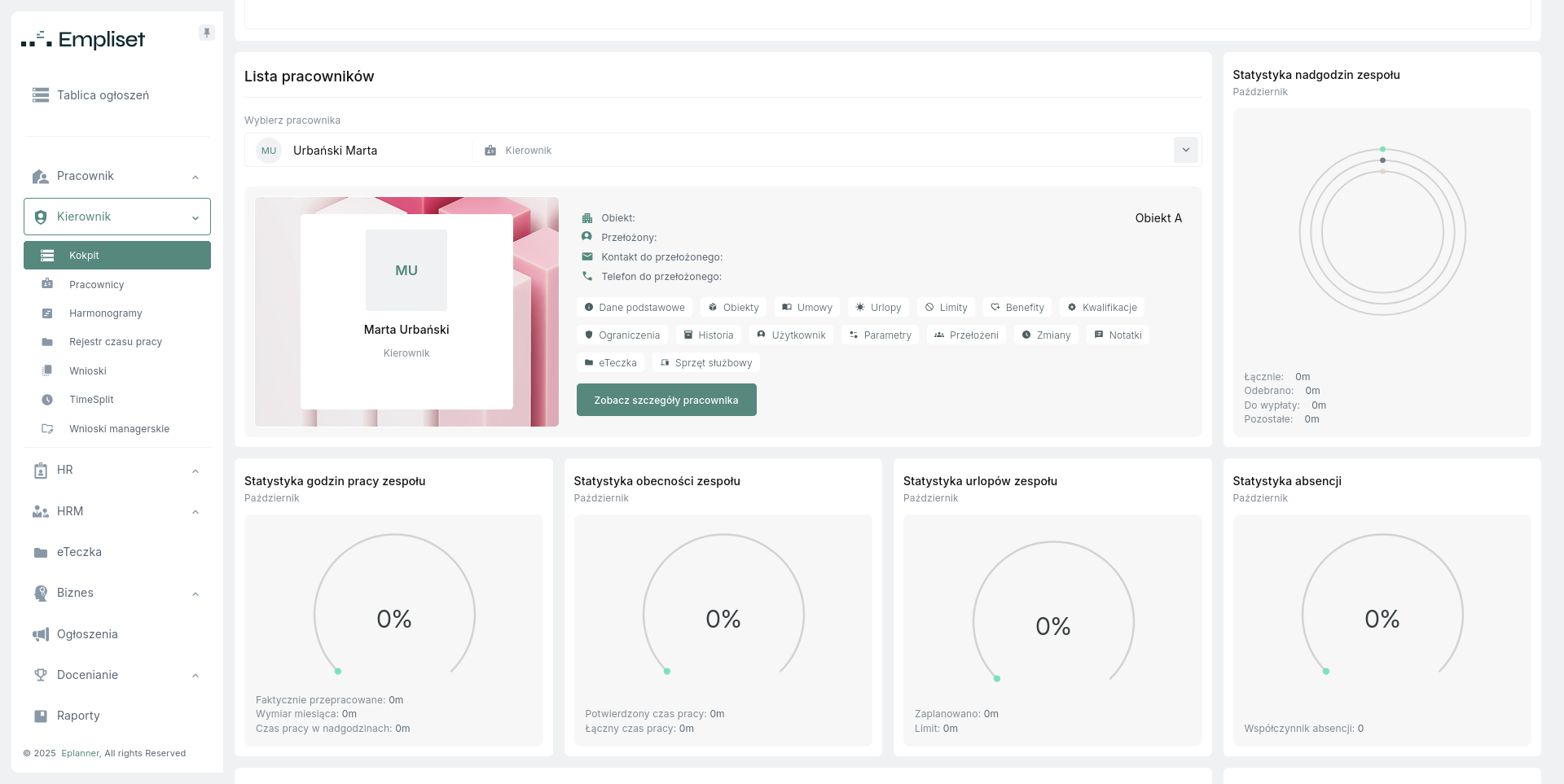Click the phone icon for Telefon do przełożonego
The image size is (1564, 784).
coord(587,276)
